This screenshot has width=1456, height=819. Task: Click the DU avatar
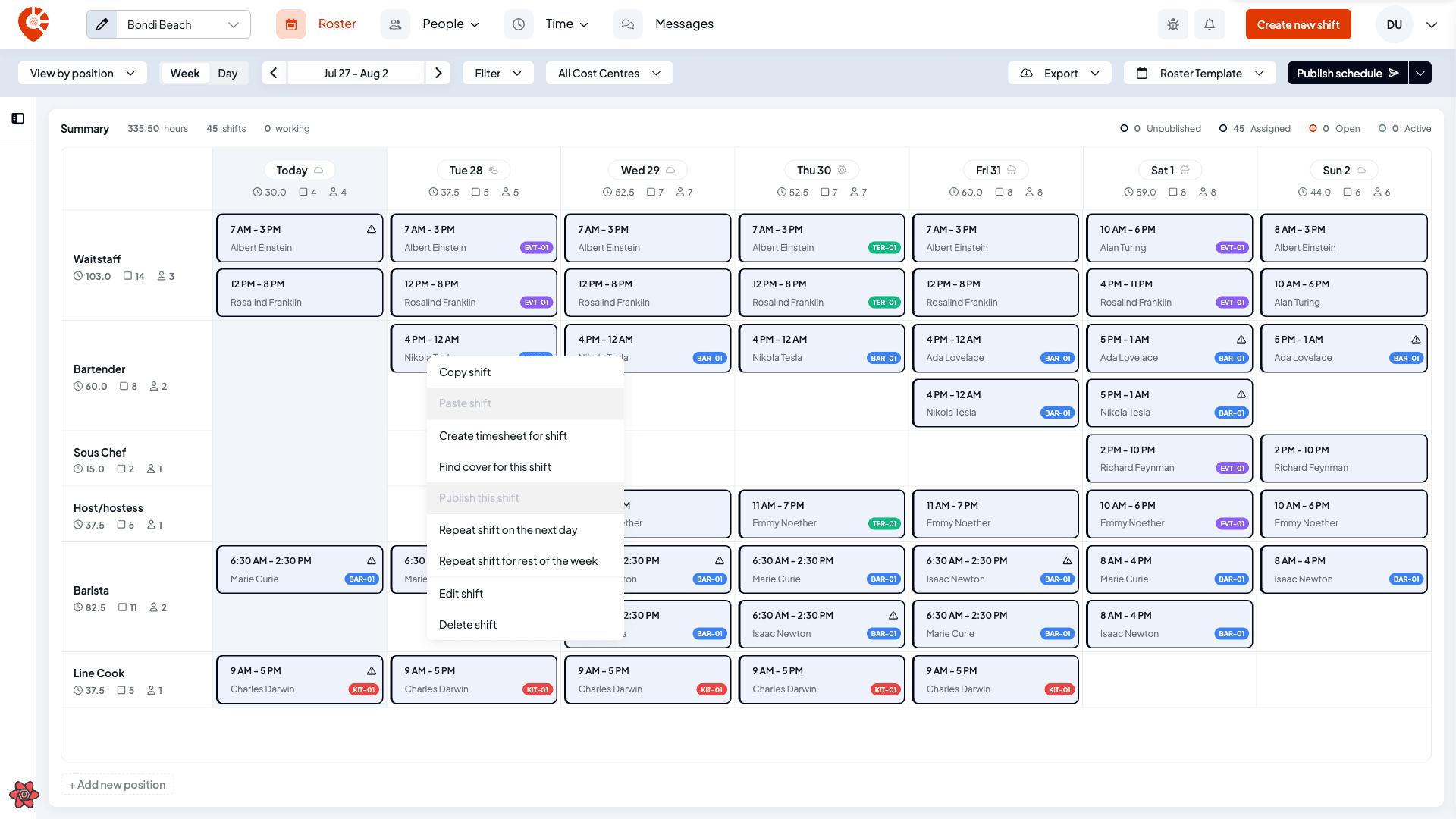tap(1394, 24)
